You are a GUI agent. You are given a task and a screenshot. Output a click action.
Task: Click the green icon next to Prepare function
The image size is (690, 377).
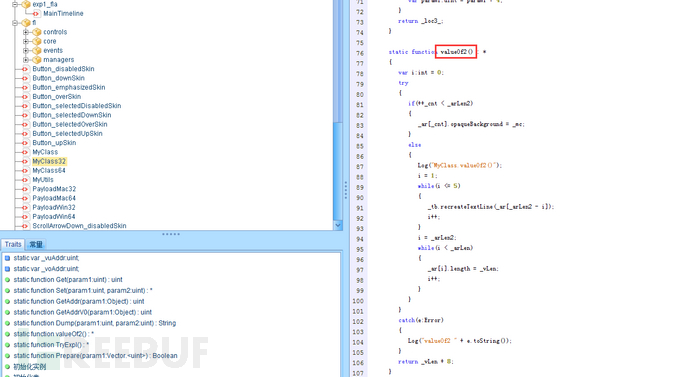point(7,356)
